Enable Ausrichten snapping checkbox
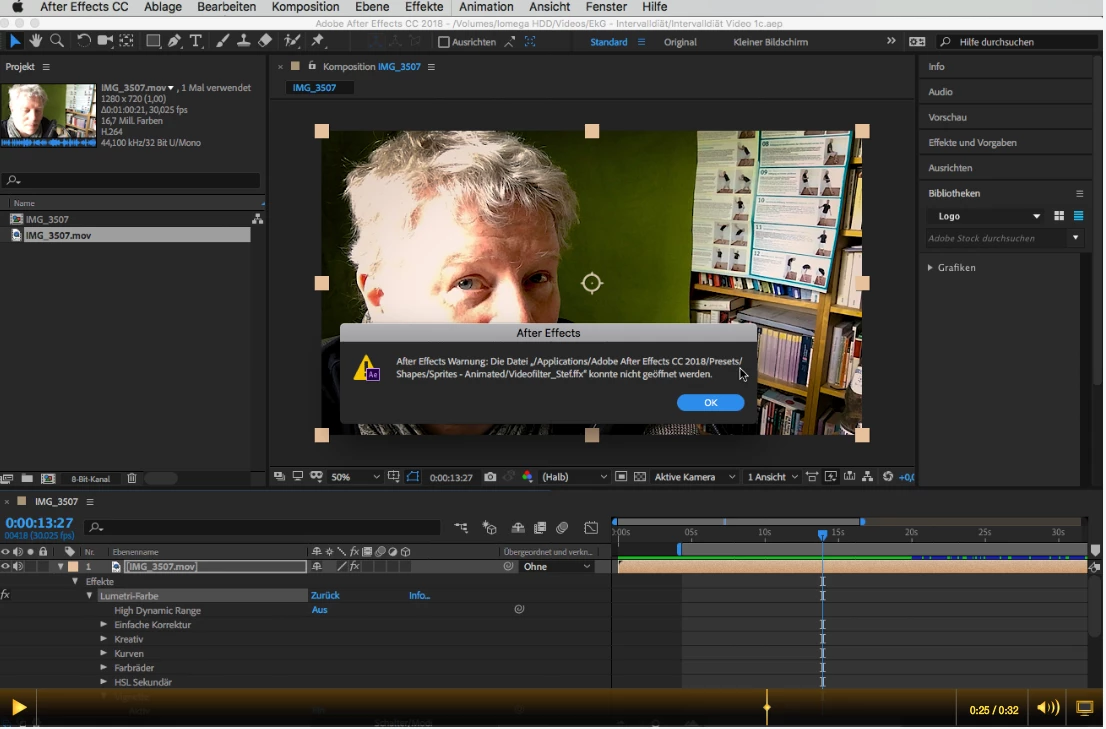The width and height of the screenshot is (1106, 729). (444, 42)
